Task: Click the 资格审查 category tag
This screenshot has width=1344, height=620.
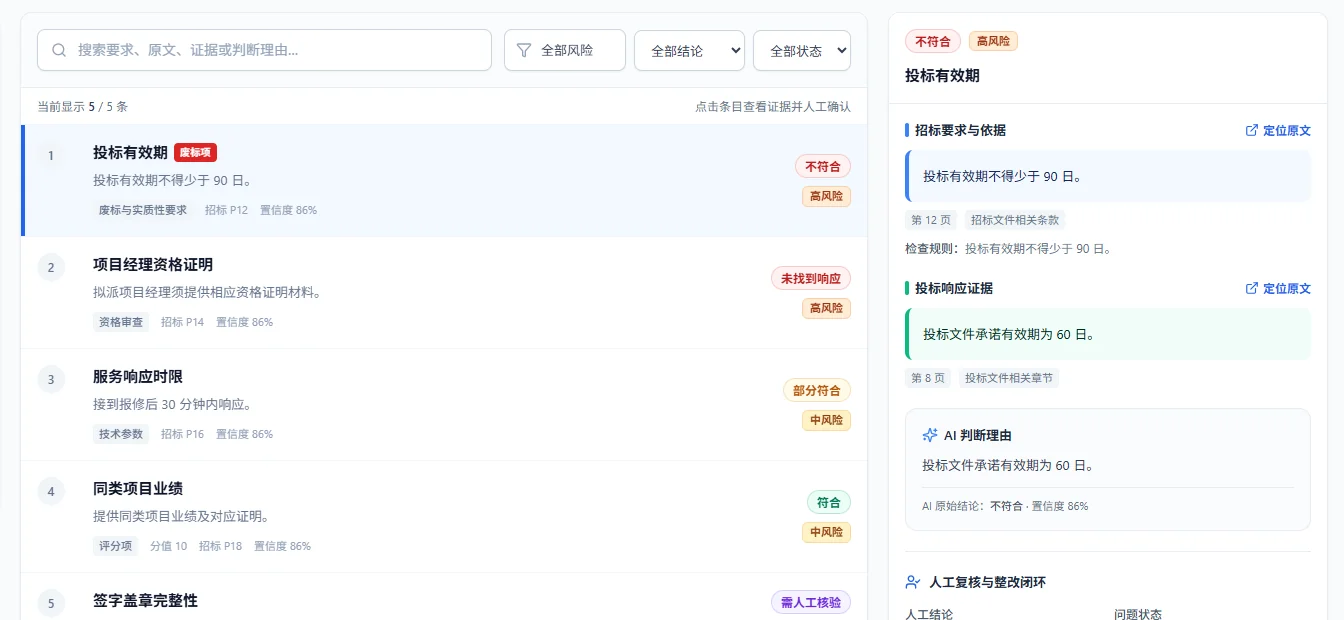Action: coord(121,322)
